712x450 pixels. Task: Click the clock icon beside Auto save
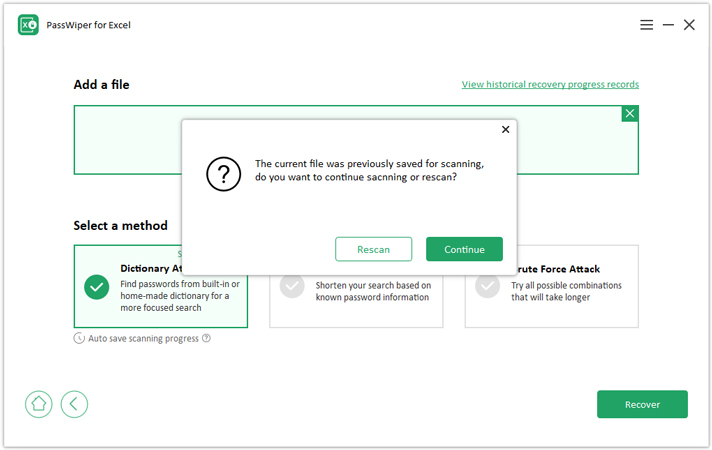(x=79, y=338)
